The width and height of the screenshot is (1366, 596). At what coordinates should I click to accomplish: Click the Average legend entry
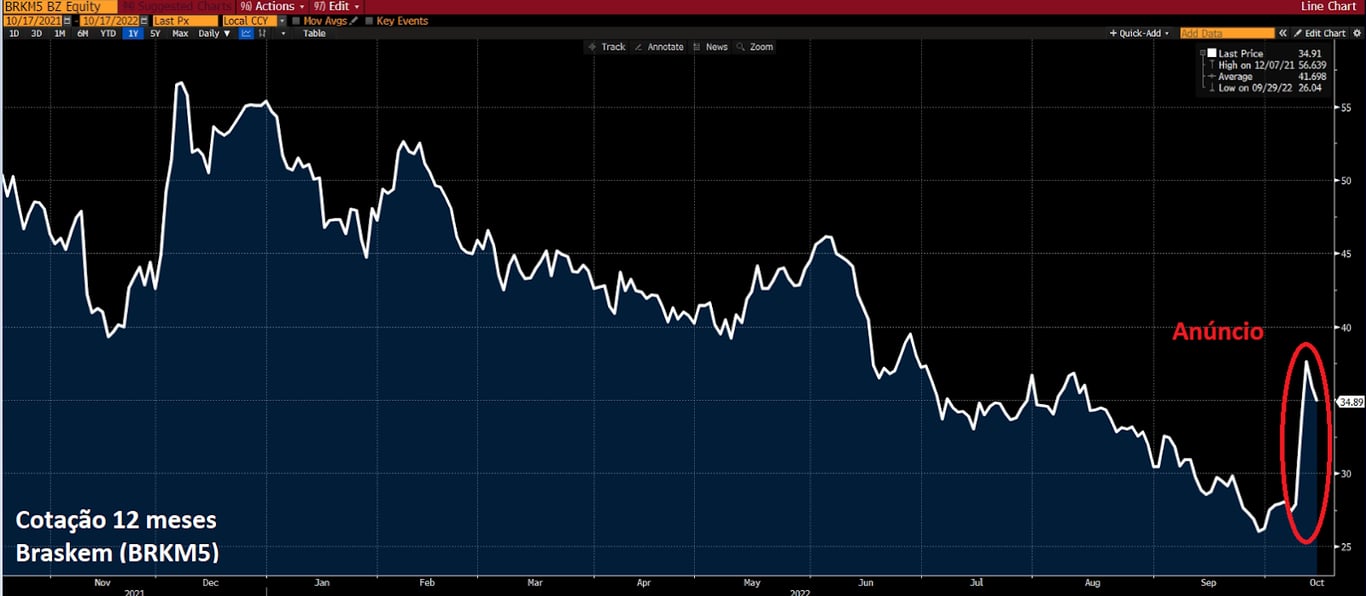(x=1268, y=77)
